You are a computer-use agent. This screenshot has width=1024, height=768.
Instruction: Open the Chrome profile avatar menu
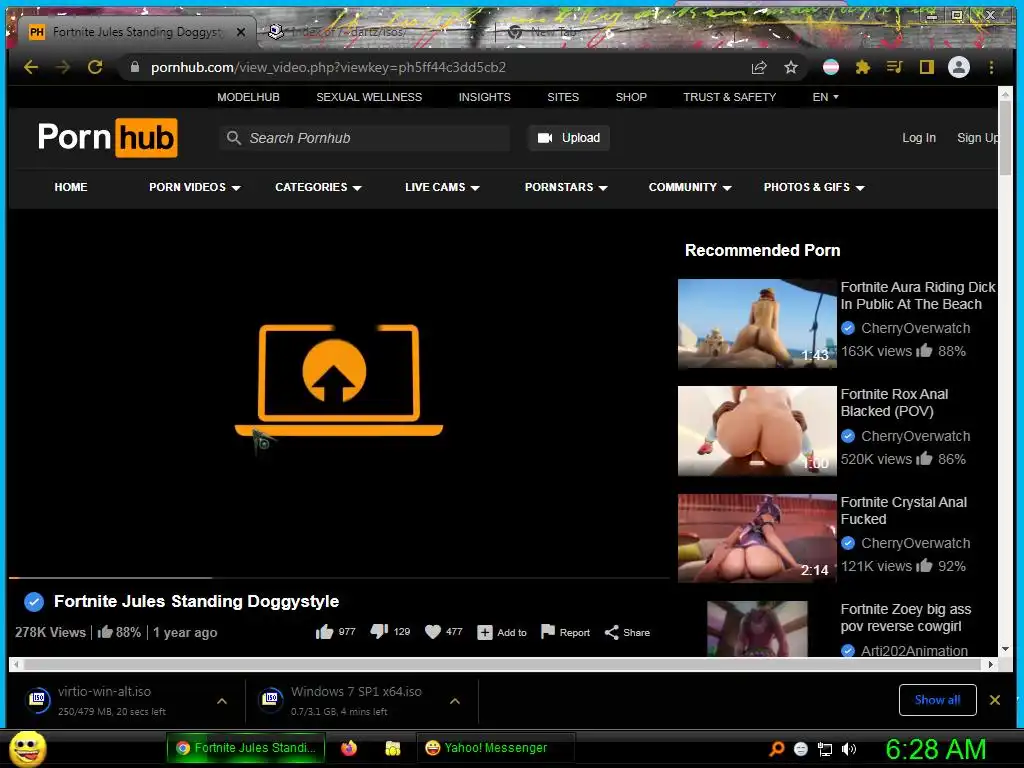pos(959,67)
